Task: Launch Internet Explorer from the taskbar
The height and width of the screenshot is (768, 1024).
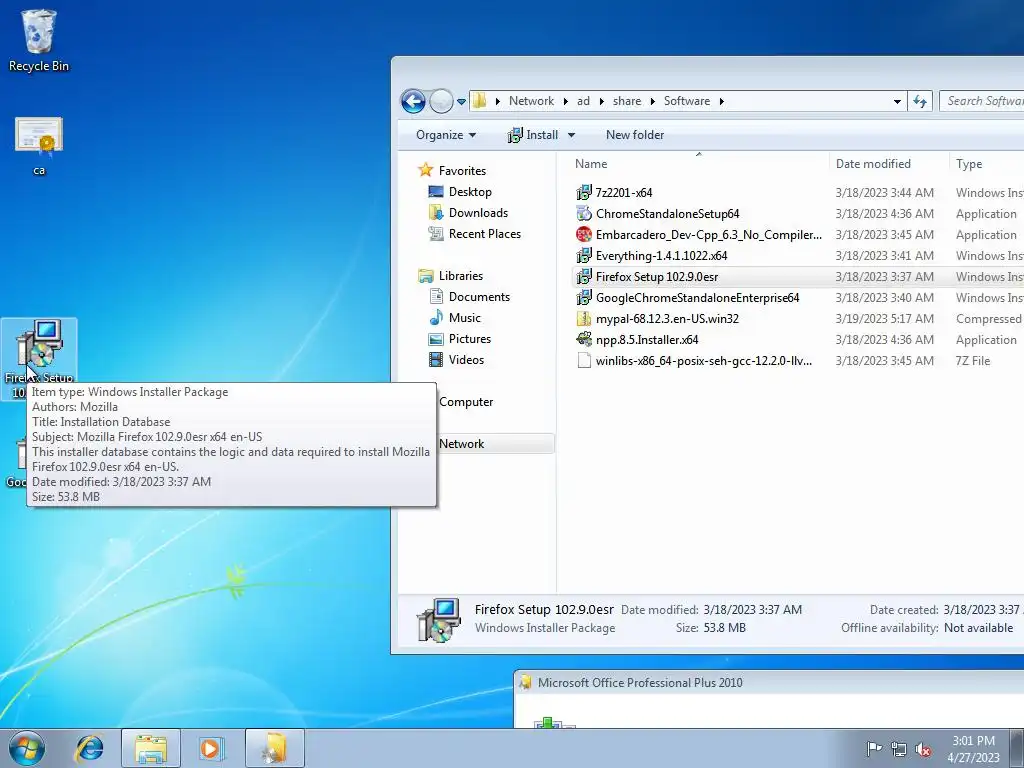Action: tap(89, 748)
